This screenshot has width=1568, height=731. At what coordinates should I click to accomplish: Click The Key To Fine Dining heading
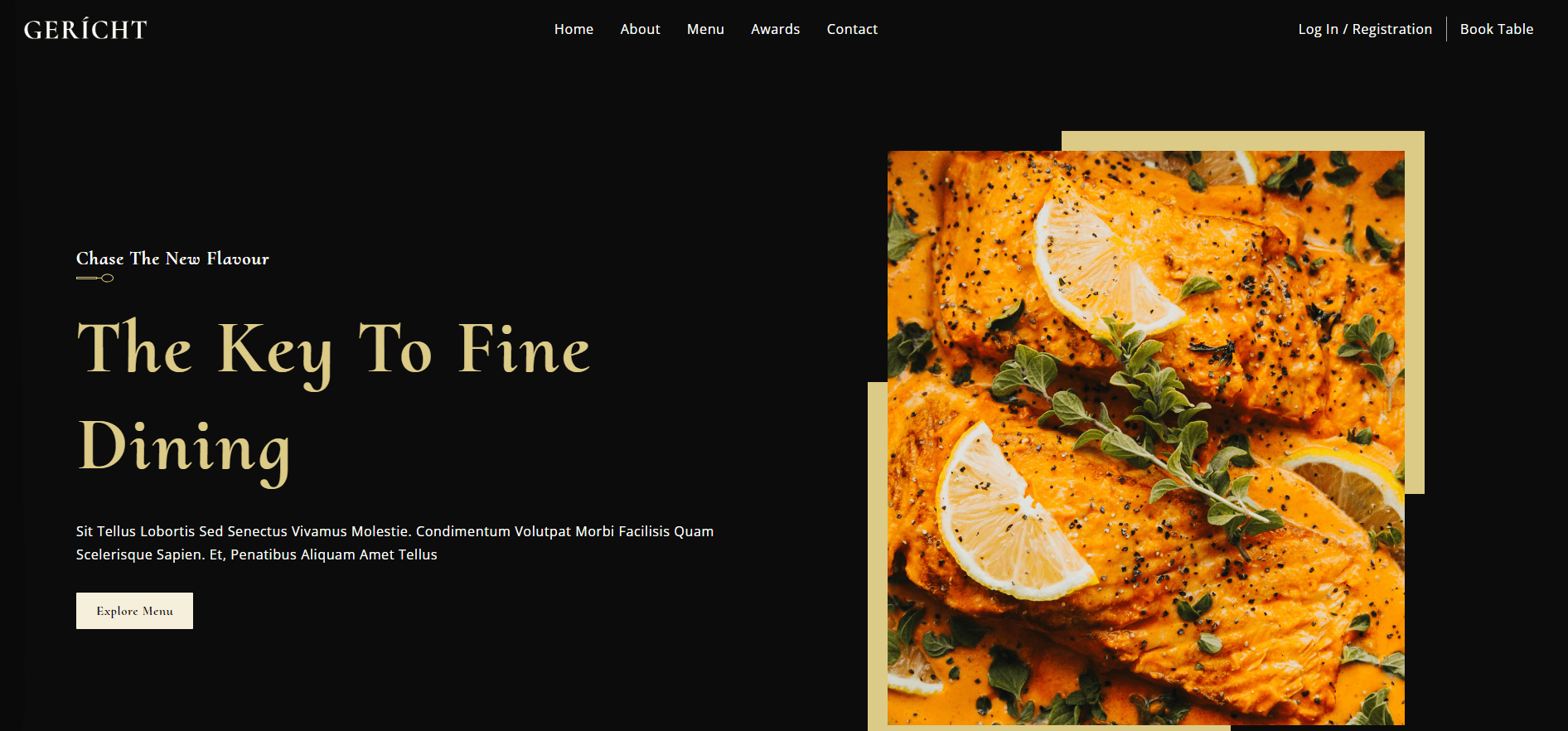tap(333, 398)
